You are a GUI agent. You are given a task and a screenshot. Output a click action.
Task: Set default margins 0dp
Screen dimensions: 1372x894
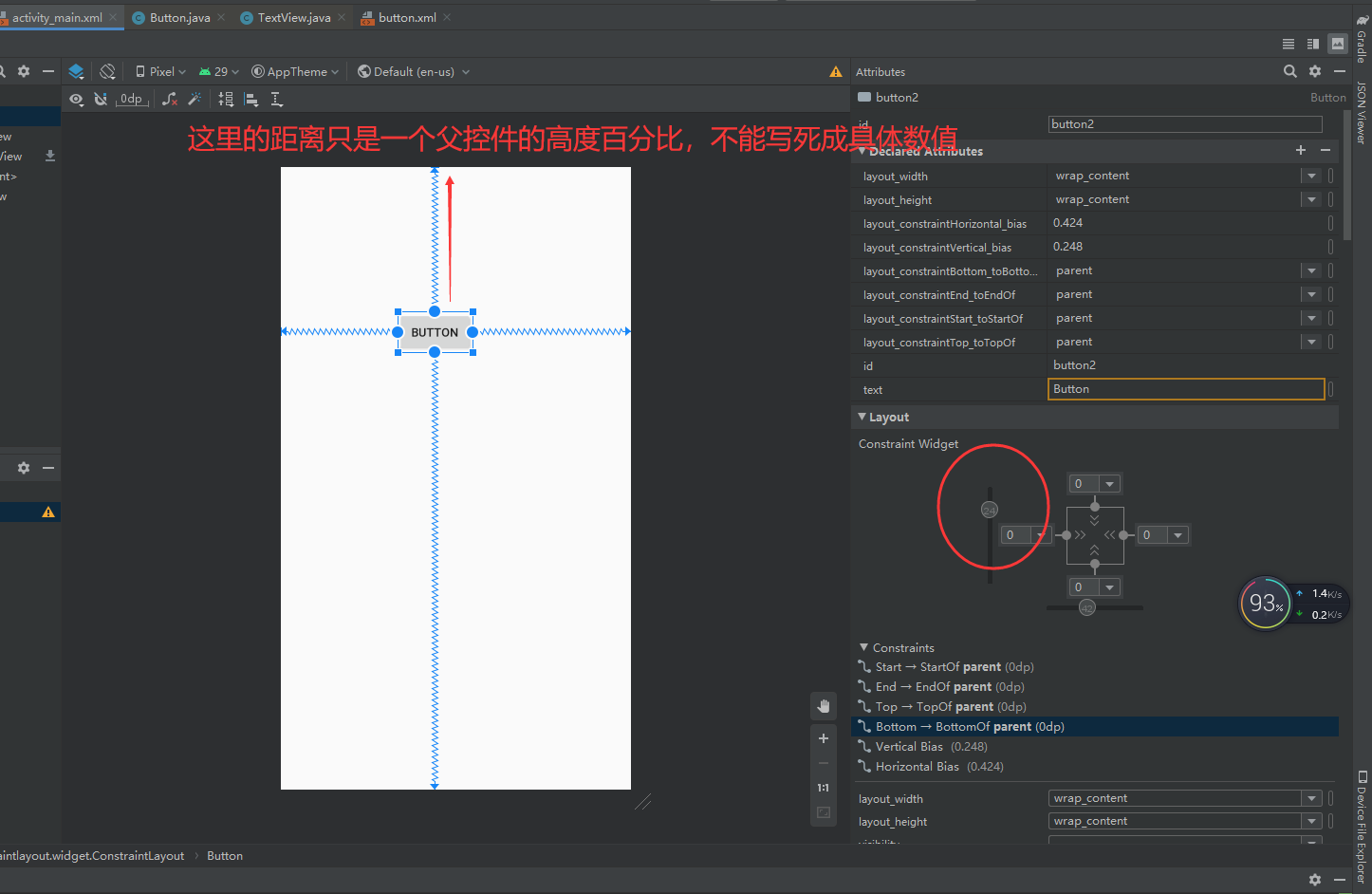132,99
